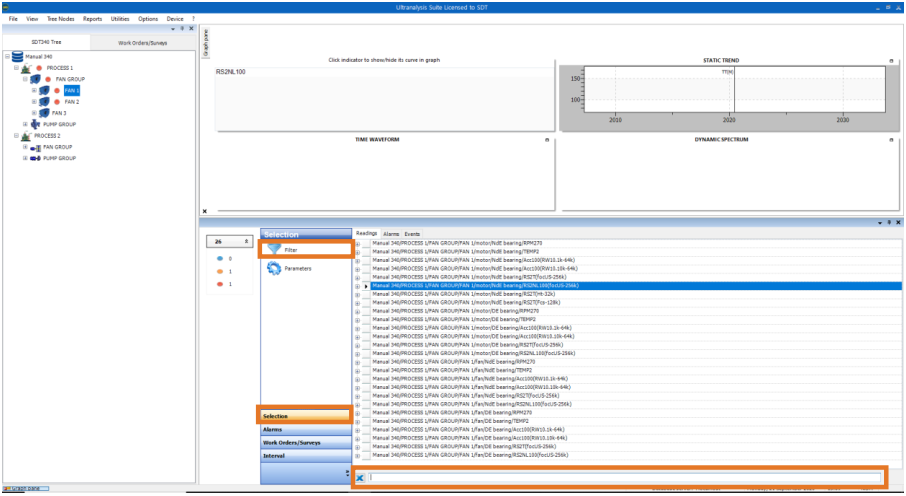Maximize the Static Trend graph panel
The height and width of the screenshot is (496, 906).
click(x=891, y=61)
